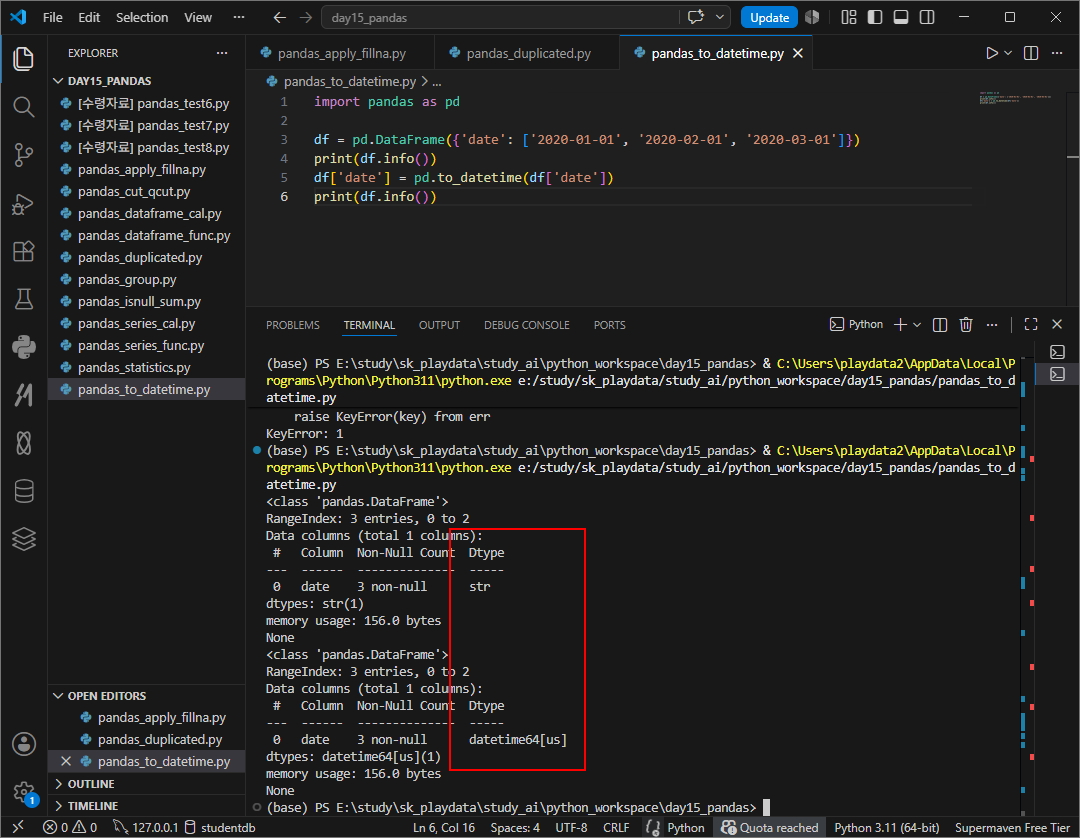Close pandas_to_datetime.py in Open Editors list
1080x838 pixels.
tap(66, 761)
